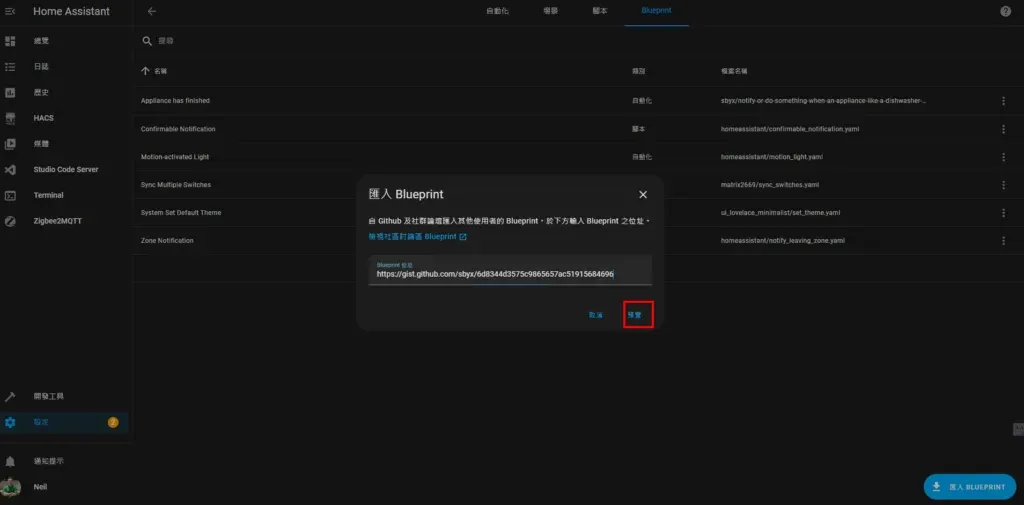This screenshot has height=505, width=1024.
Task: Open the 總覽 overview sidebar icon
Action: [x=10, y=41]
